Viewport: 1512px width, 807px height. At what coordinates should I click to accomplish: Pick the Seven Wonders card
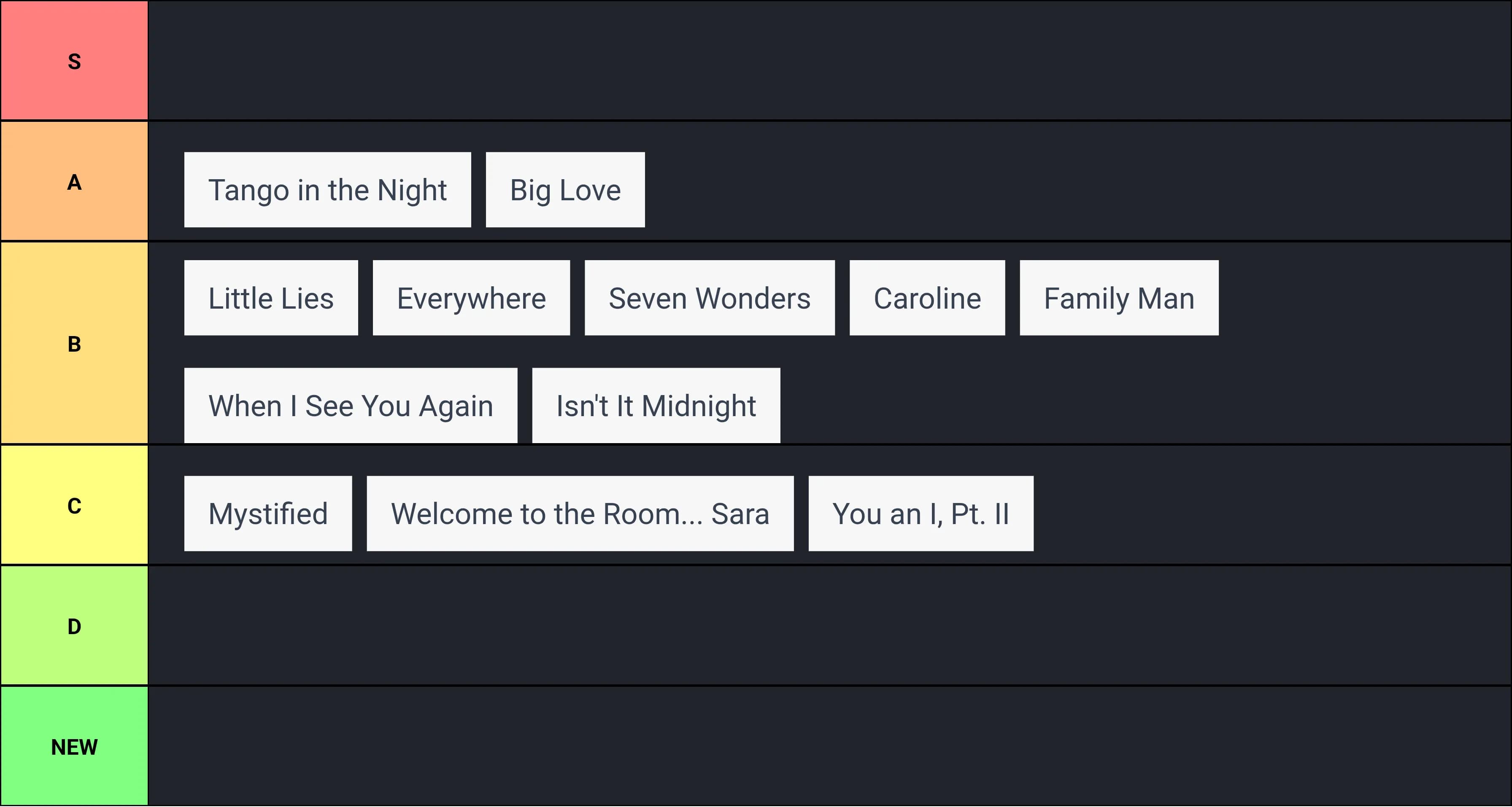point(709,298)
